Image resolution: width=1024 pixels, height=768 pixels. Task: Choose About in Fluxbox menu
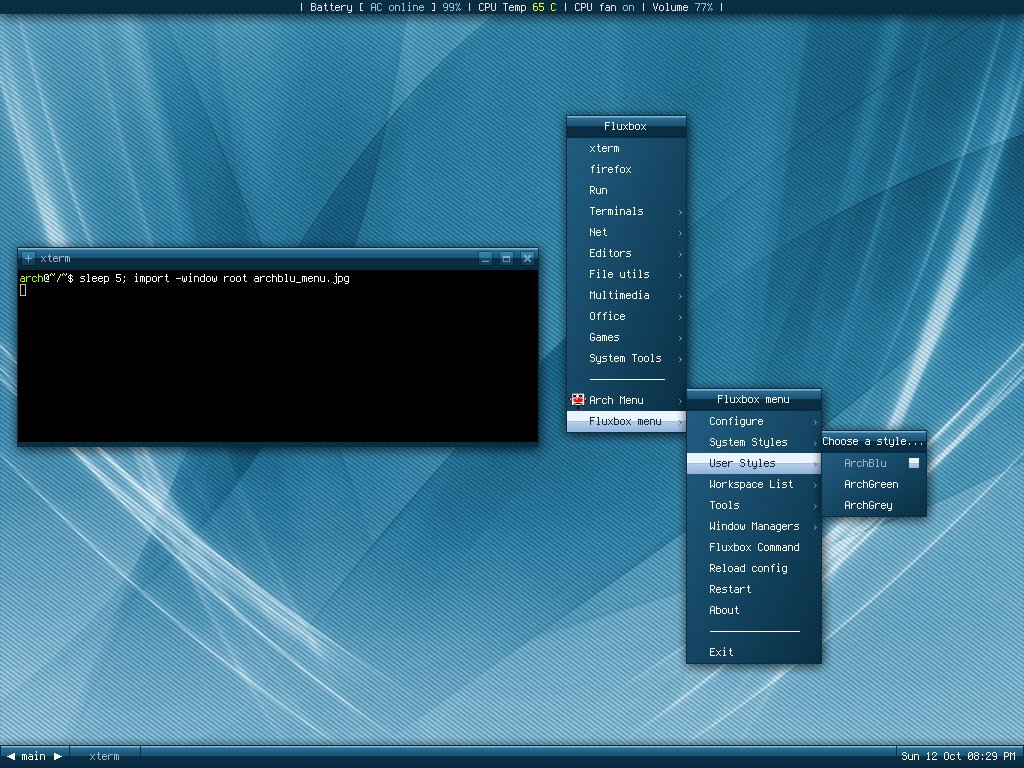tap(754, 610)
